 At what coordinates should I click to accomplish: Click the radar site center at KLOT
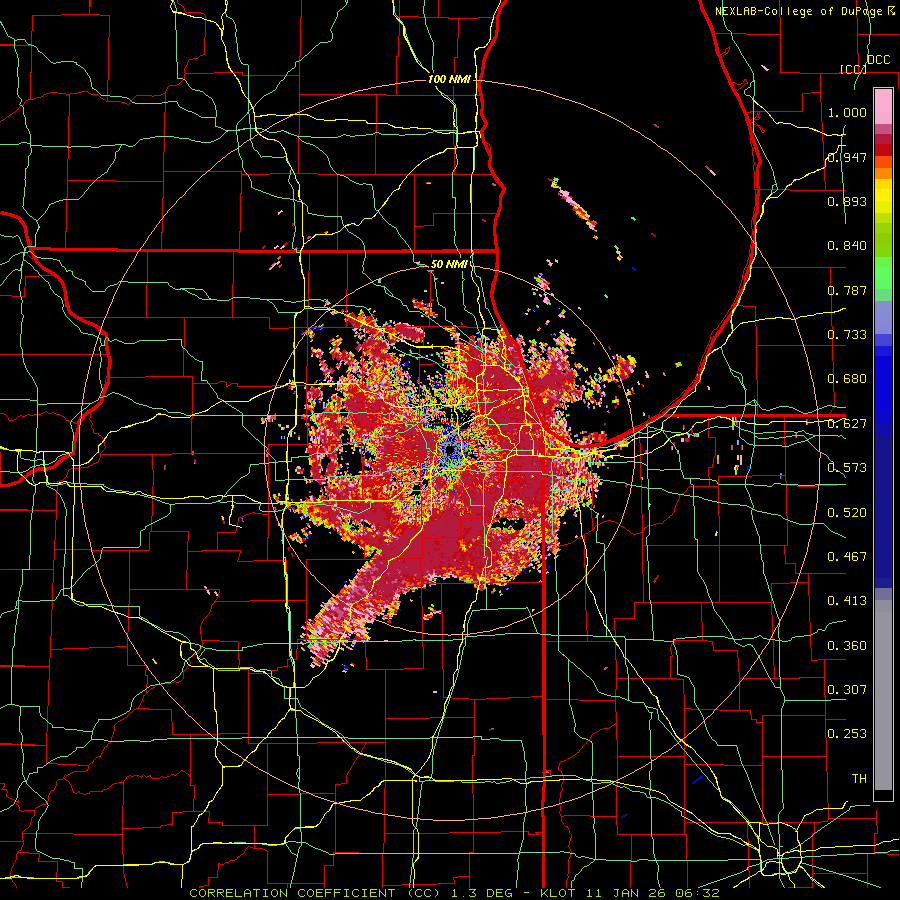pos(450,450)
